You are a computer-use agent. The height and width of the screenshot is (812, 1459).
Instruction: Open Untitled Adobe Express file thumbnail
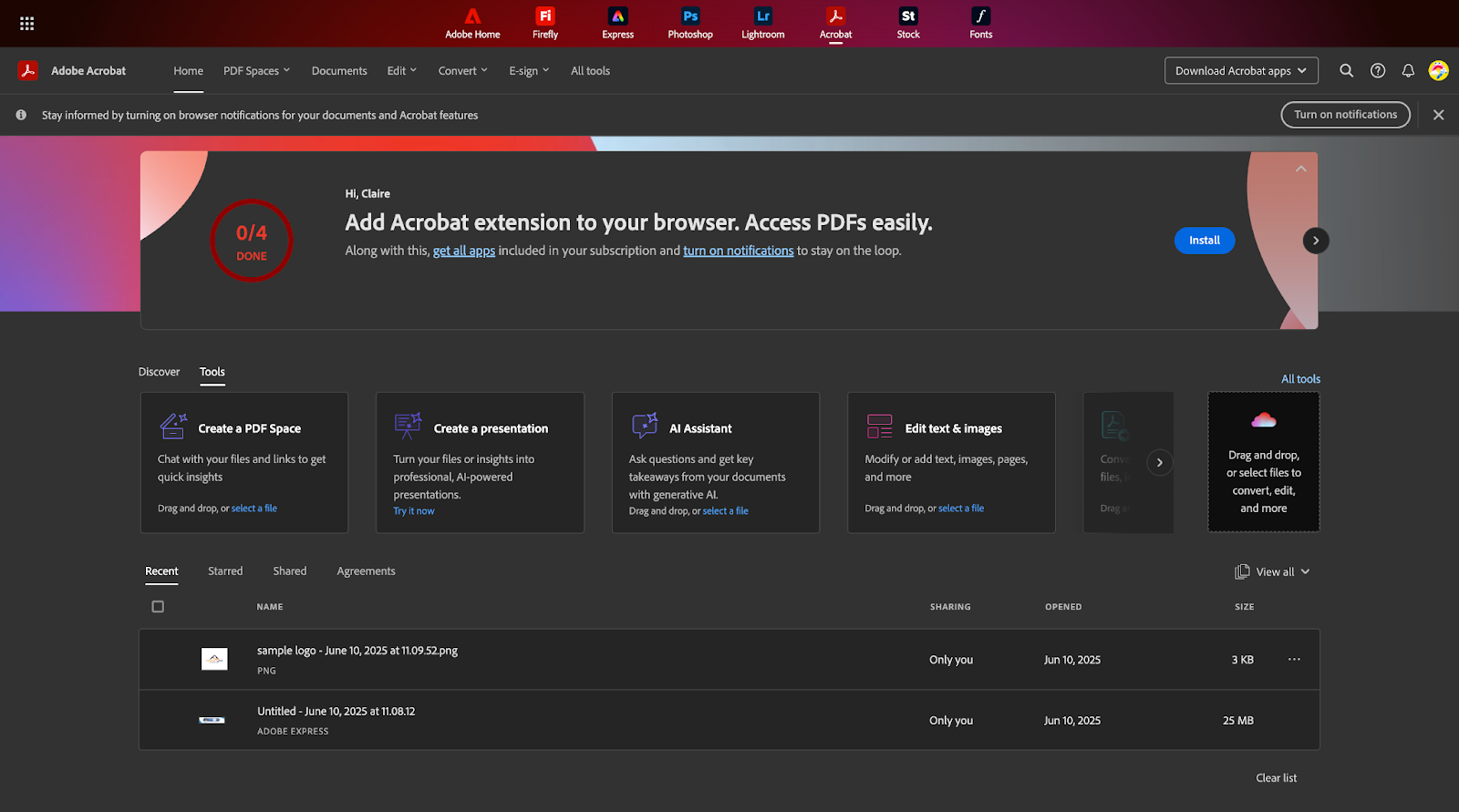click(212, 720)
